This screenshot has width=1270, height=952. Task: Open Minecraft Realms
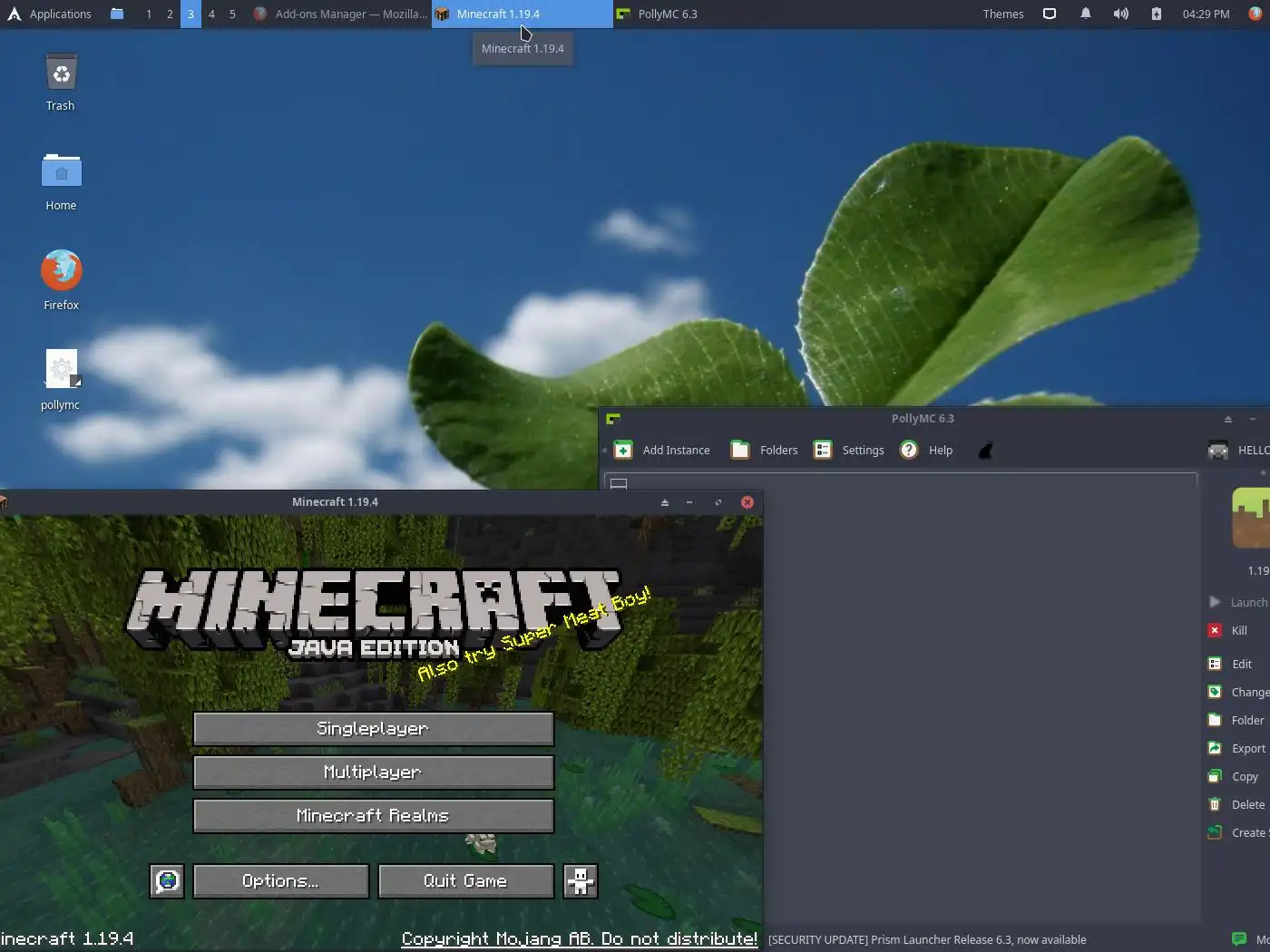tap(374, 815)
